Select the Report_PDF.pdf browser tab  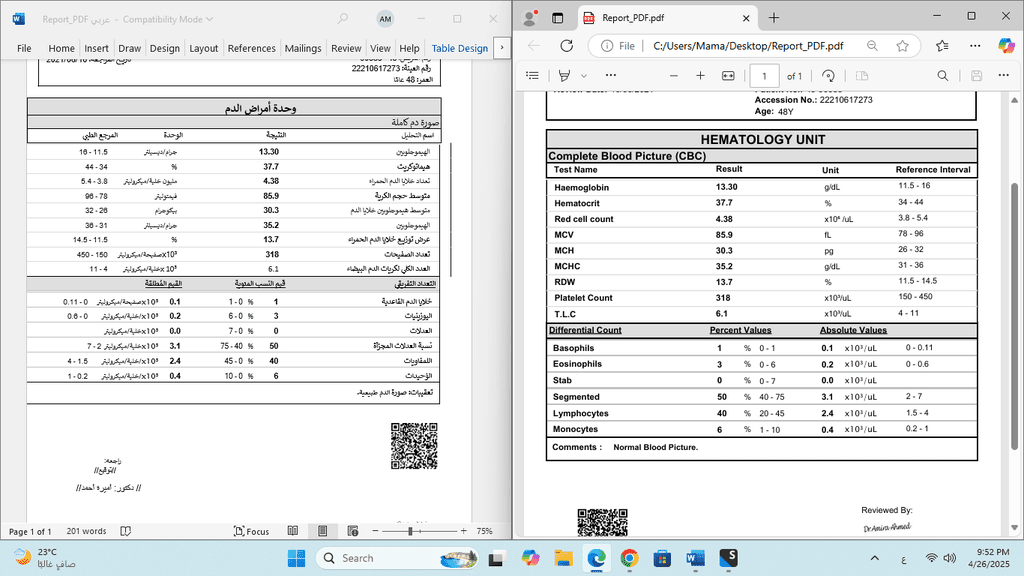(666, 18)
